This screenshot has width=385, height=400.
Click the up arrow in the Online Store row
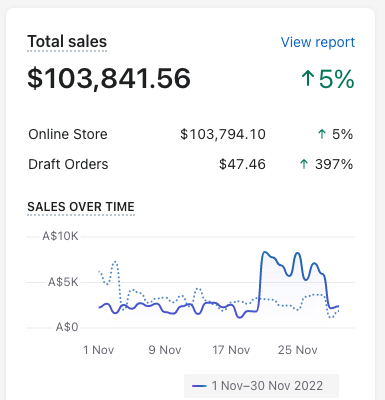(322, 134)
